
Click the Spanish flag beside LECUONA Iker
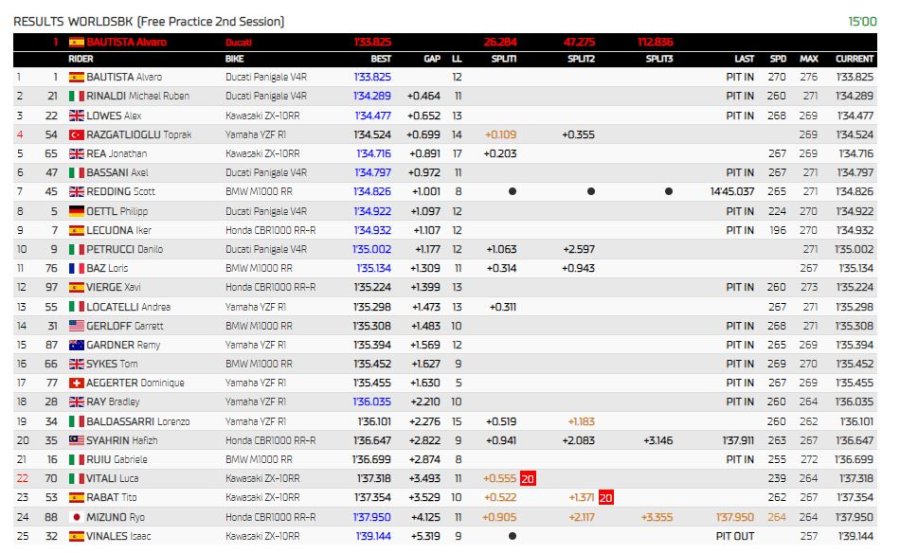point(76,230)
